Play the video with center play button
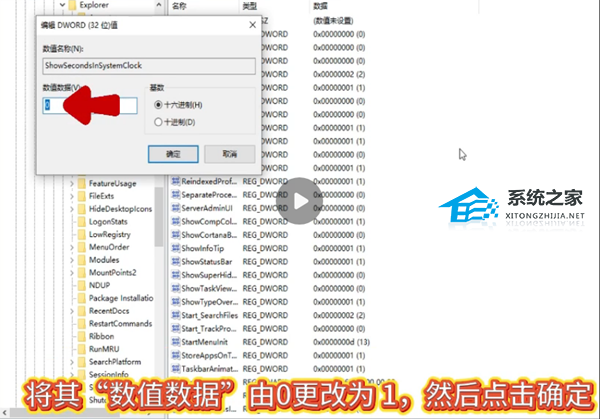 299,201
